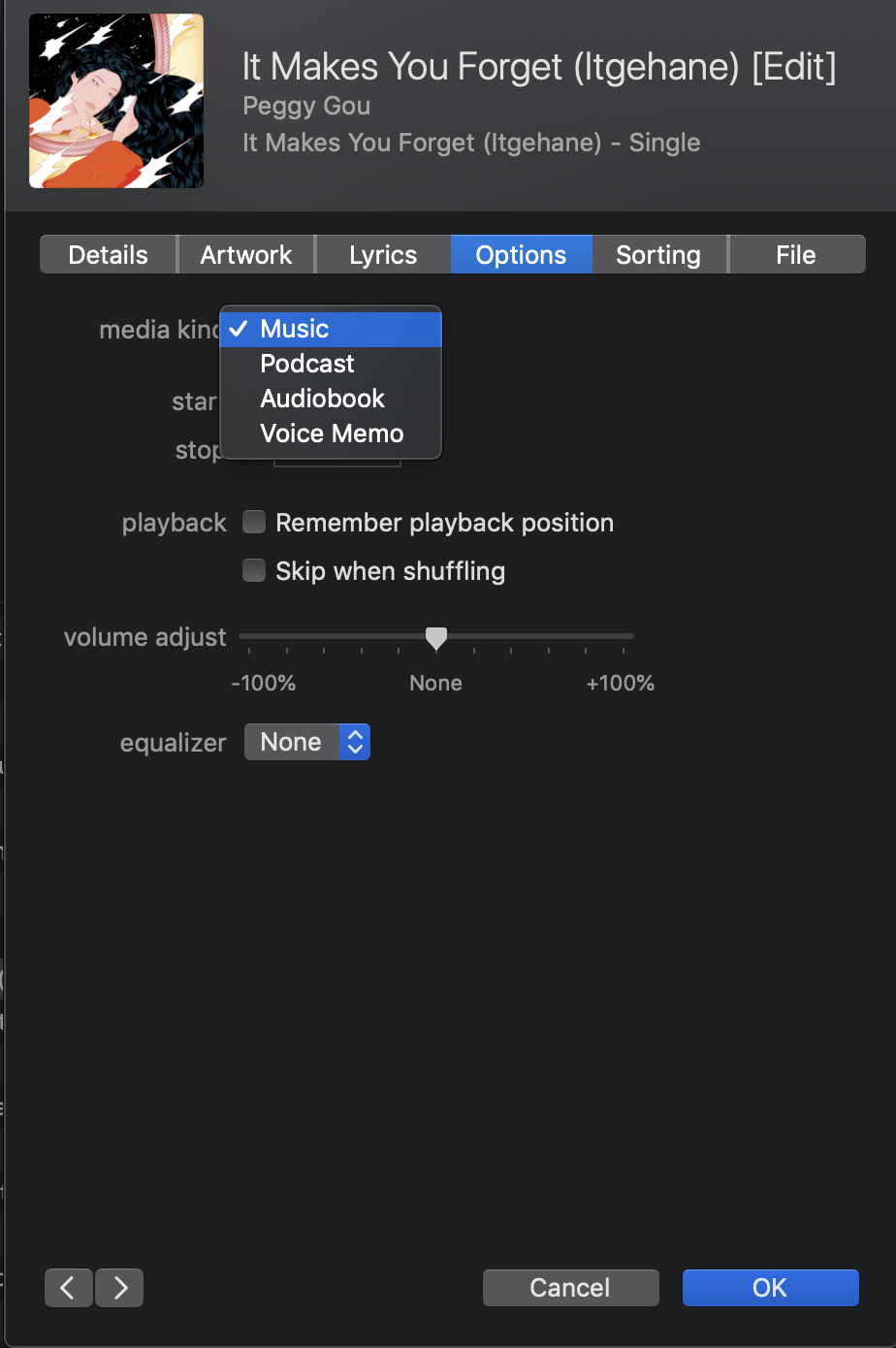Select the Options tab

[x=521, y=255]
